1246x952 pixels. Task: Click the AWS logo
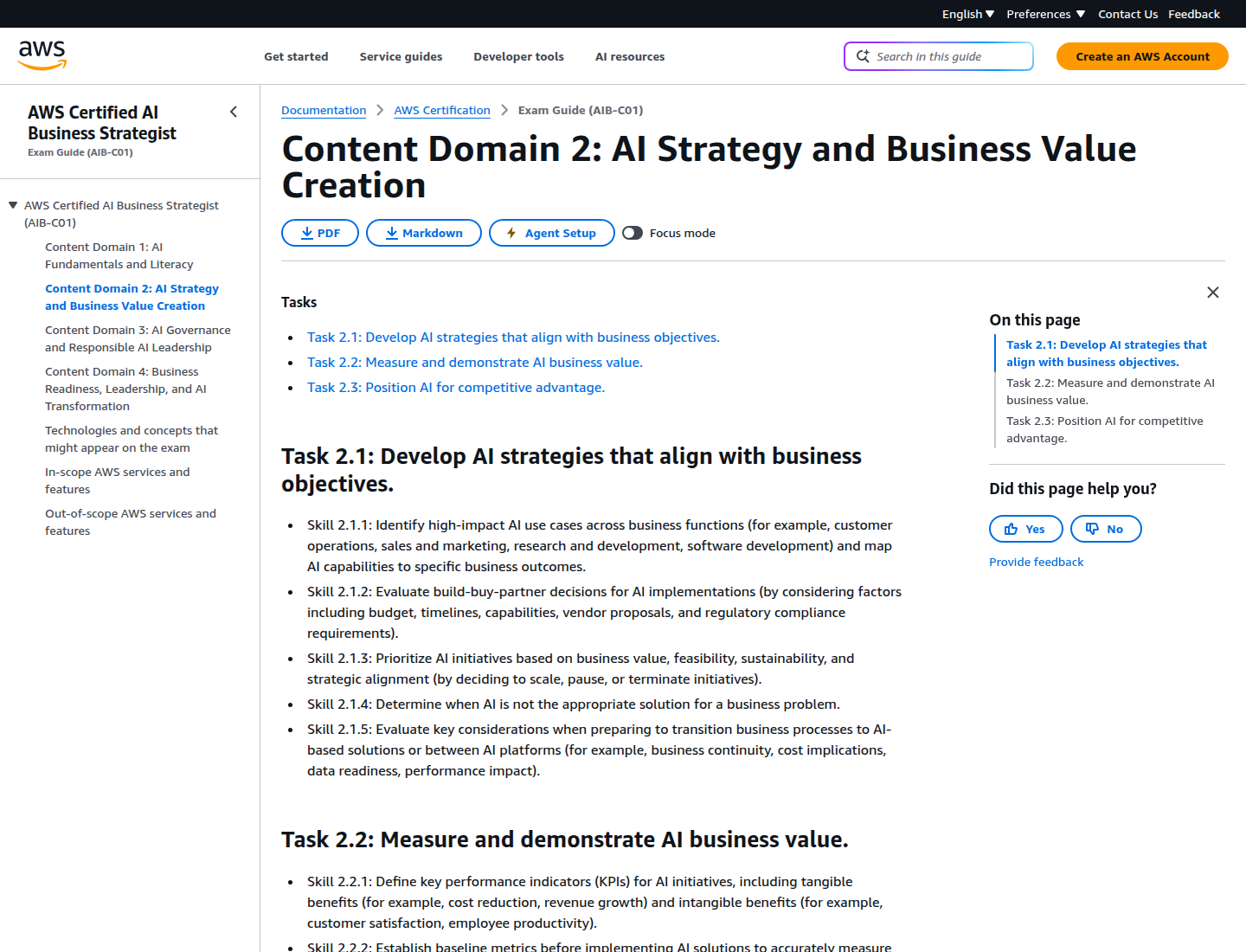tap(42, 55)
